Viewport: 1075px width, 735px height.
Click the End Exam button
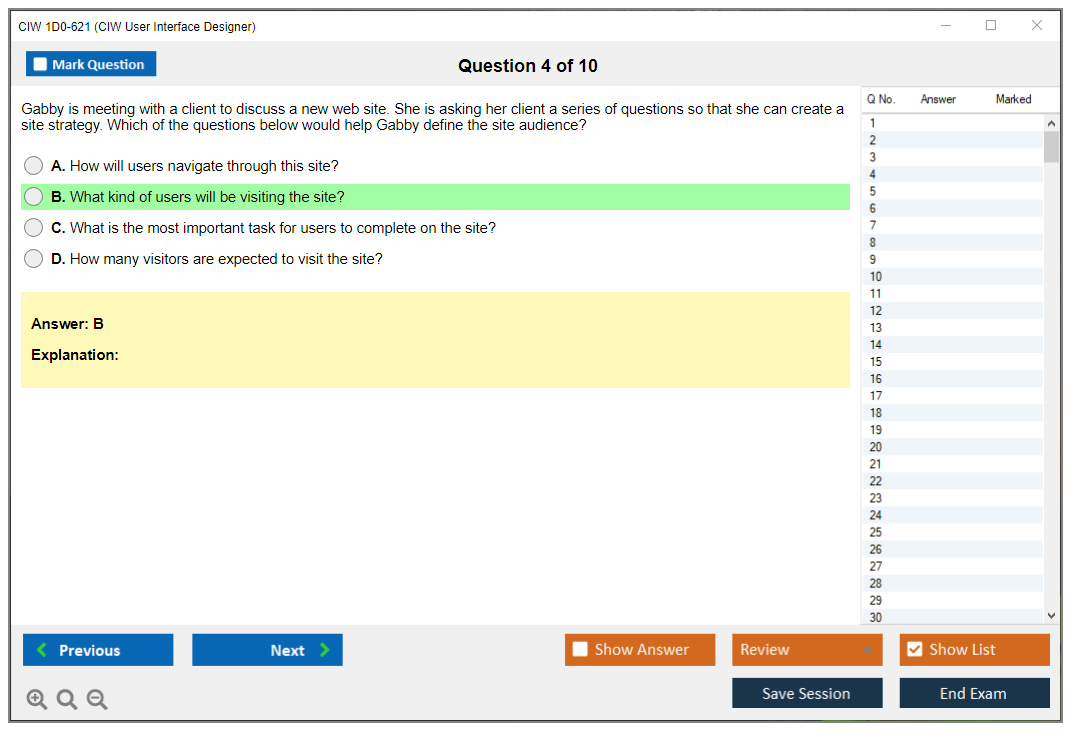point(973,693)
